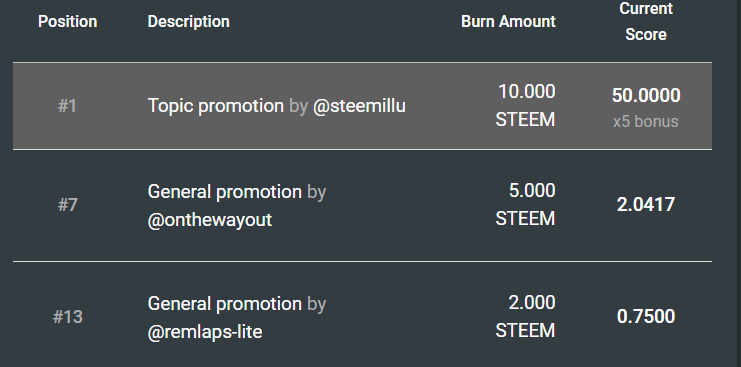The image size is (741, 367).
Task: Click the 10.000 STEEM burn amount
Action: [x=526, y=106]
